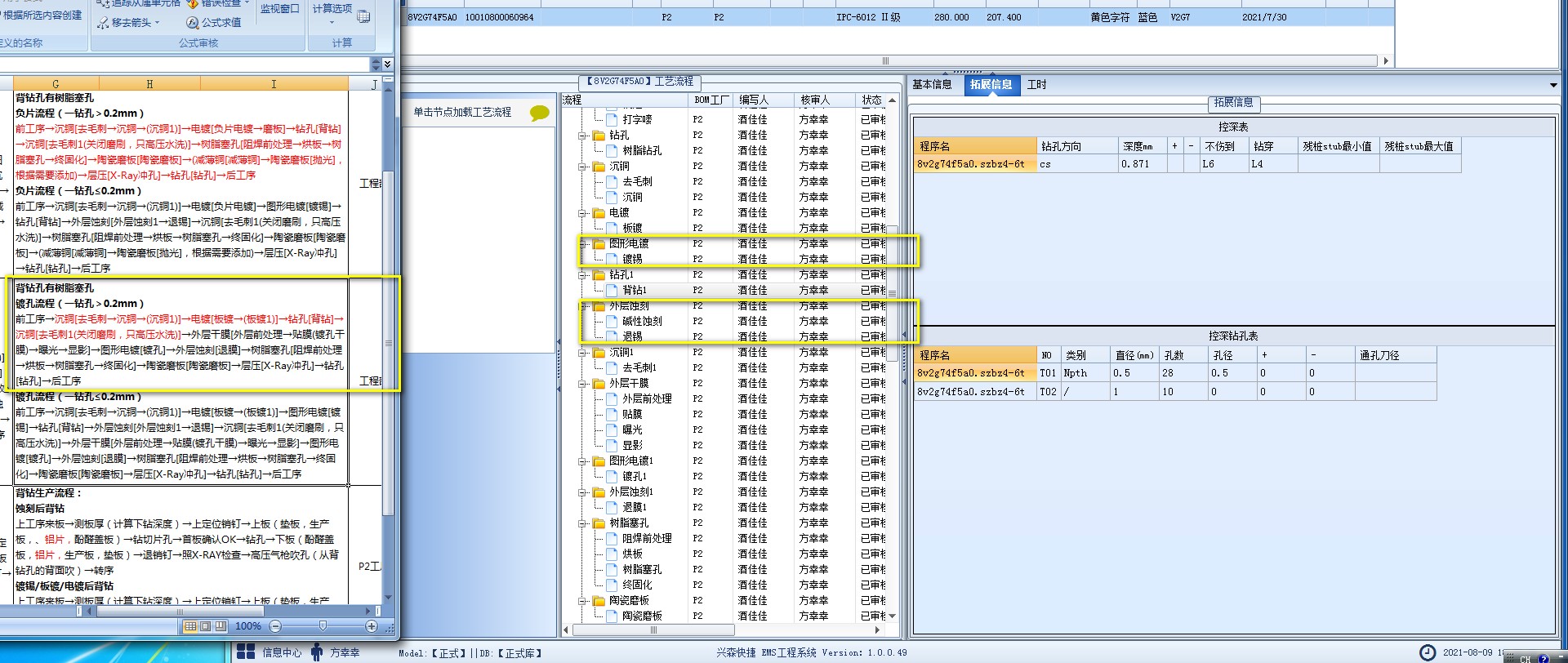This screenshot has width=1568, height=663.
Task: Collapse the 外层干膜 tree node
Action: (584, 384)
